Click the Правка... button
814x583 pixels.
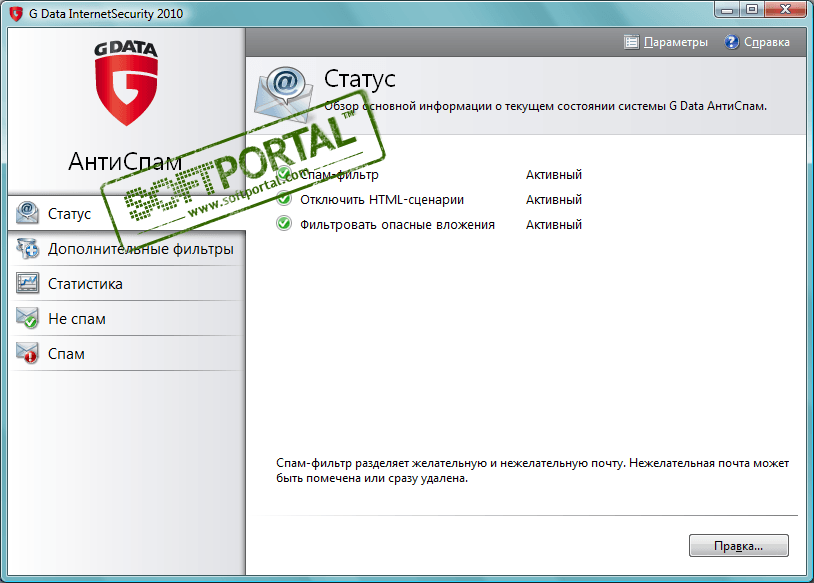tap(739, 546)
